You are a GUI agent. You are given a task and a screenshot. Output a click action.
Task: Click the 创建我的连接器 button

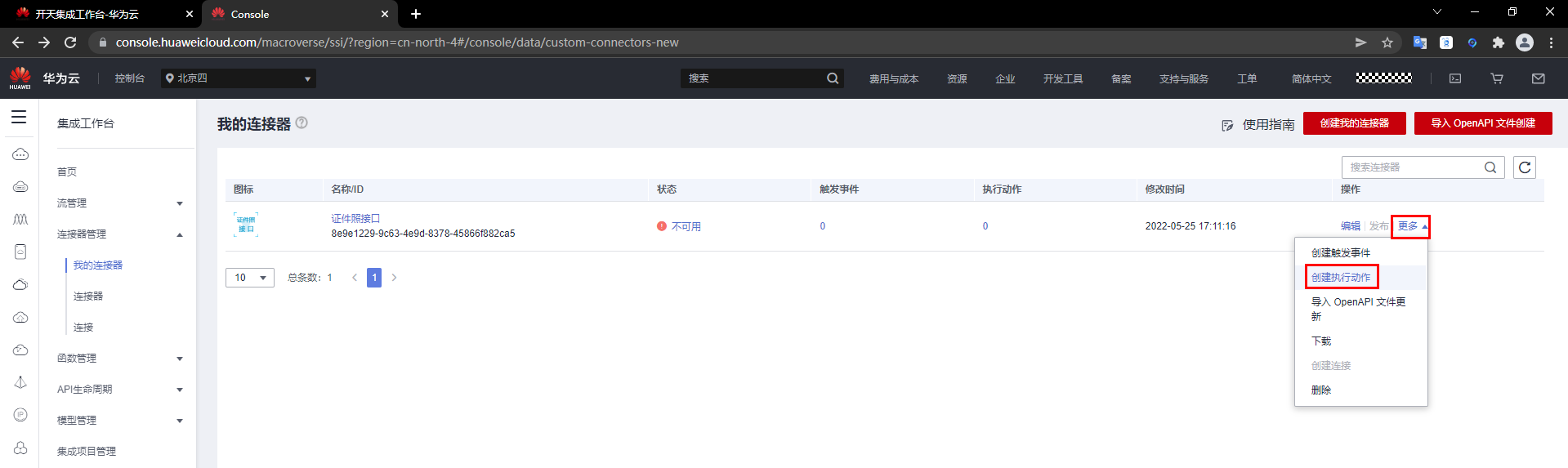point(1355,123)
